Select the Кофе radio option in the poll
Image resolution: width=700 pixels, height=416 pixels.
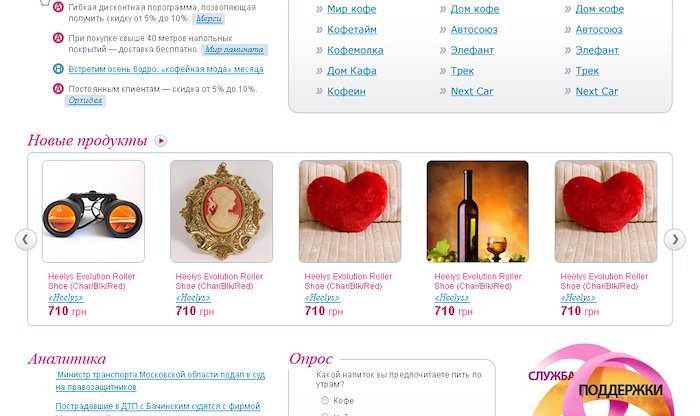click(x=325, y=400)
